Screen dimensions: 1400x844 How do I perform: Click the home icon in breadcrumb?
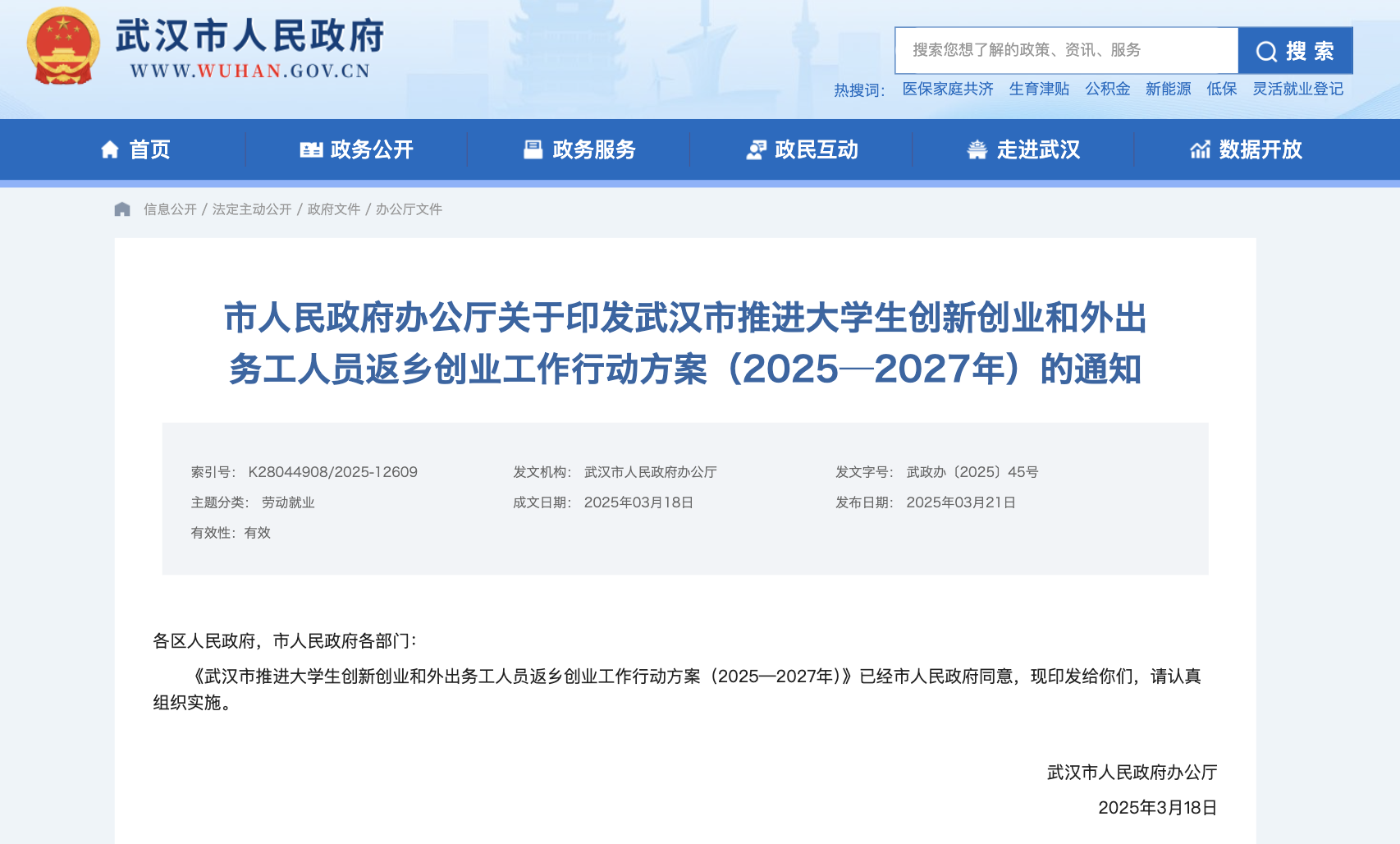coord(122,209)
